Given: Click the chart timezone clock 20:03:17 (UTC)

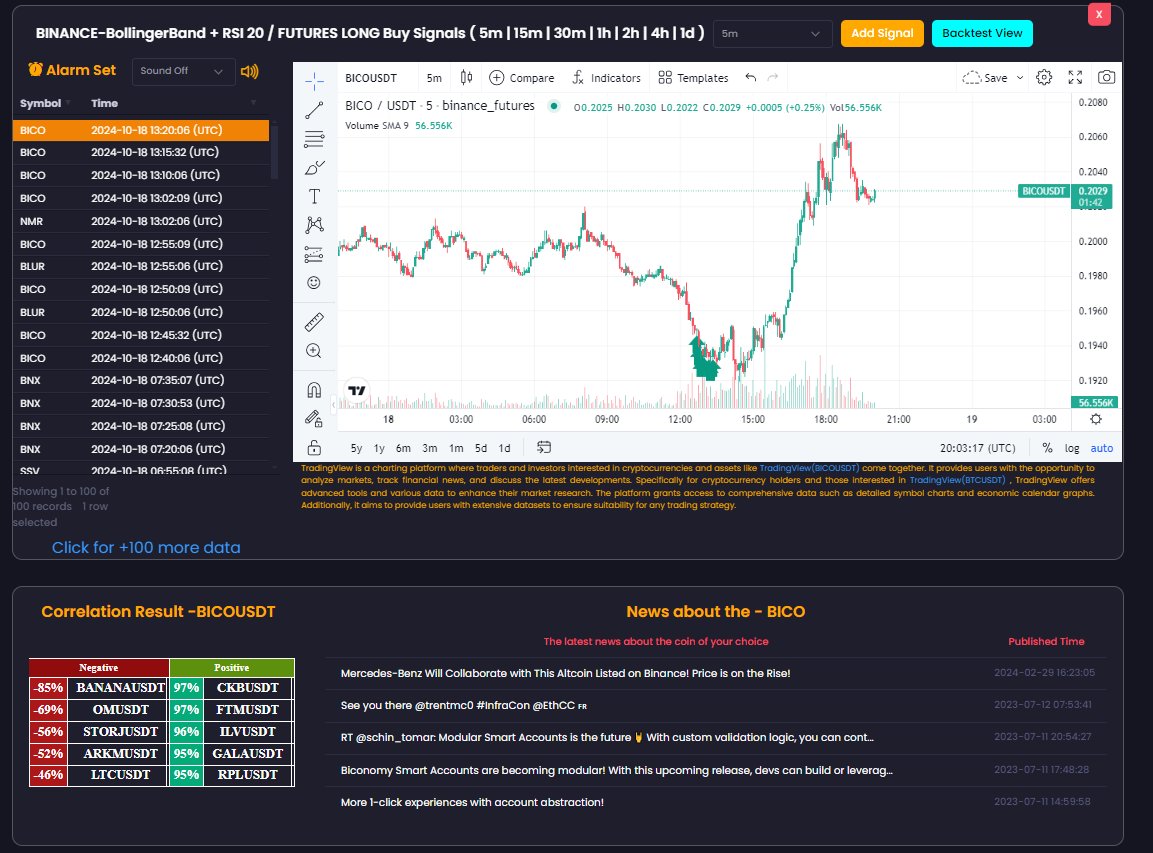Looking at the screenshot, I should click(977, 448).
